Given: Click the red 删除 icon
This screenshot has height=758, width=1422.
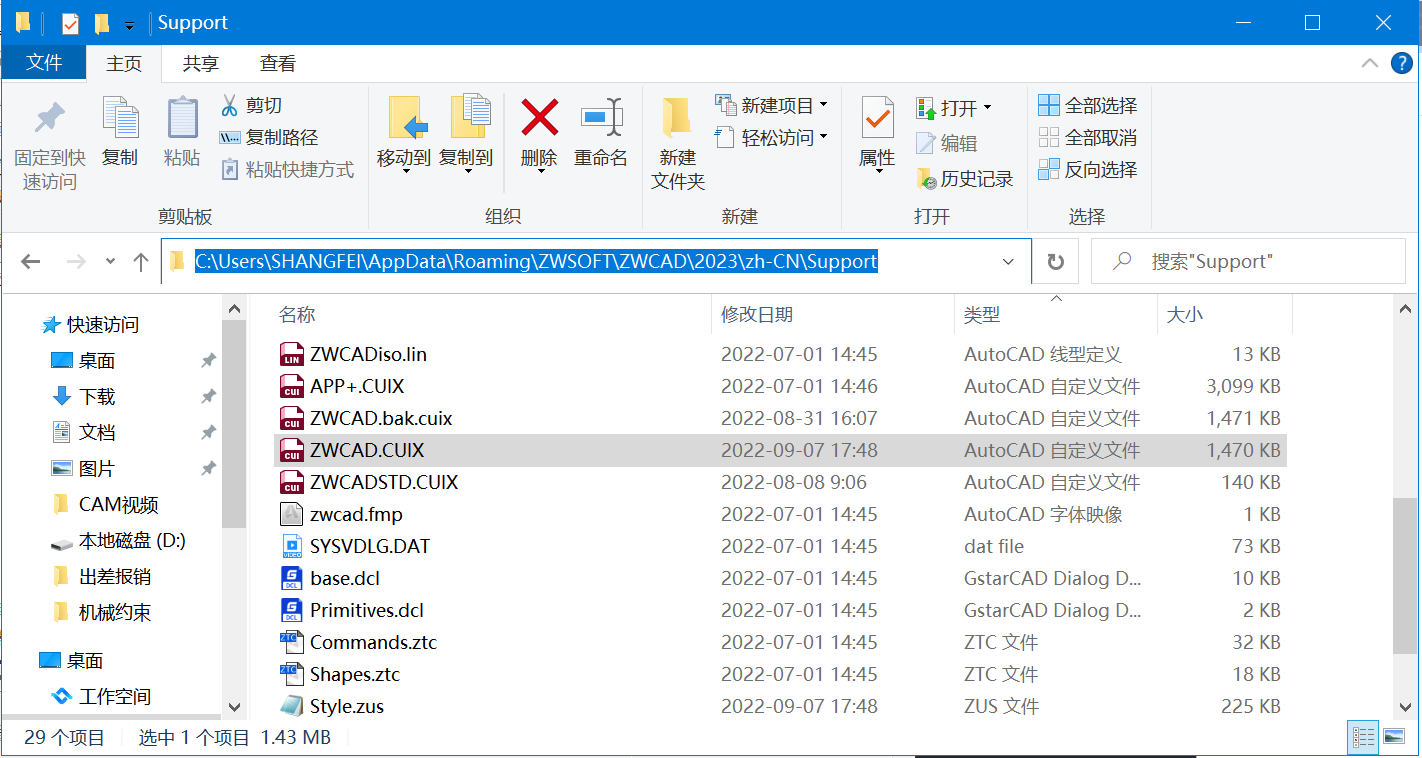Looking at the screenshot, I should [x=539, y=118].
